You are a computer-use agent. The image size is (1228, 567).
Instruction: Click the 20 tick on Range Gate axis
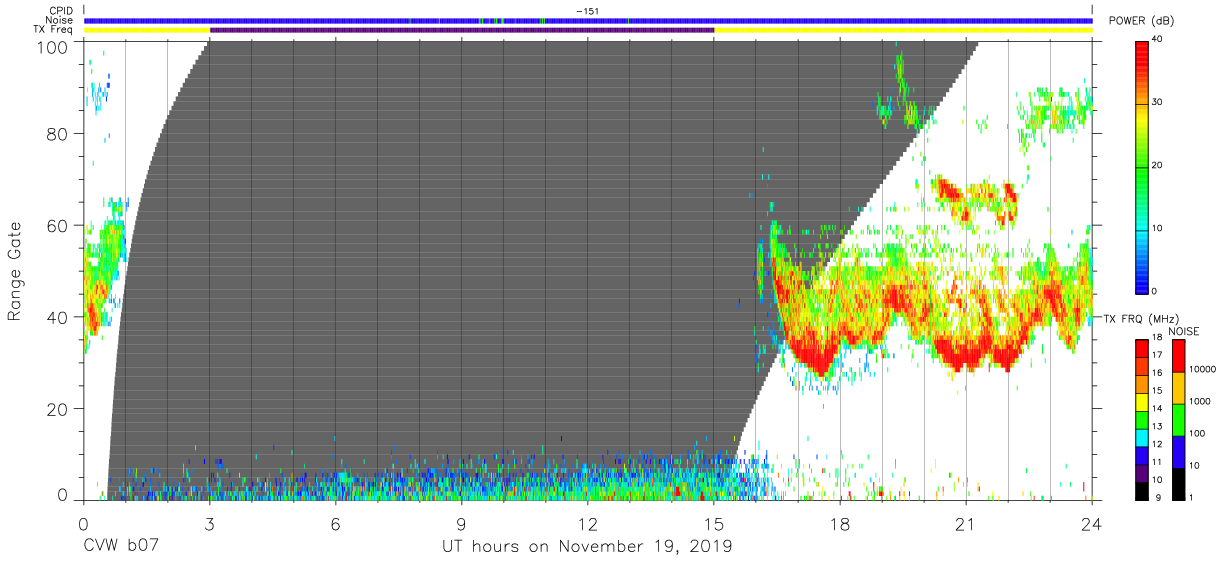58,409
